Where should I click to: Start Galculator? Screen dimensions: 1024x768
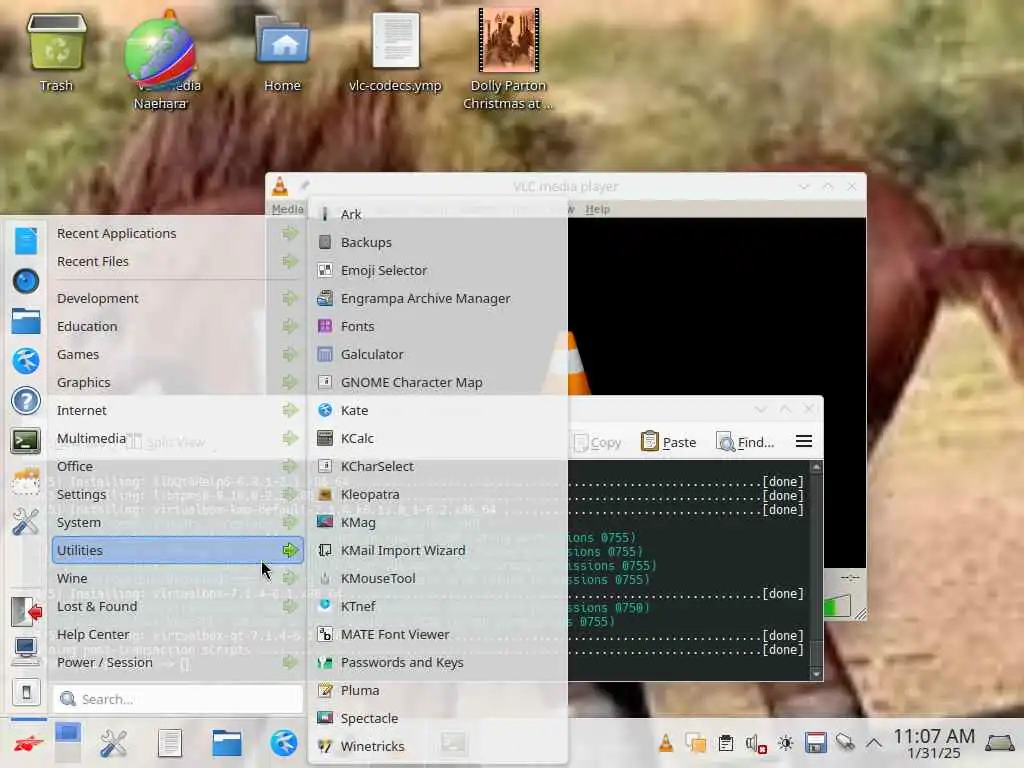click(x=438, y=355)
